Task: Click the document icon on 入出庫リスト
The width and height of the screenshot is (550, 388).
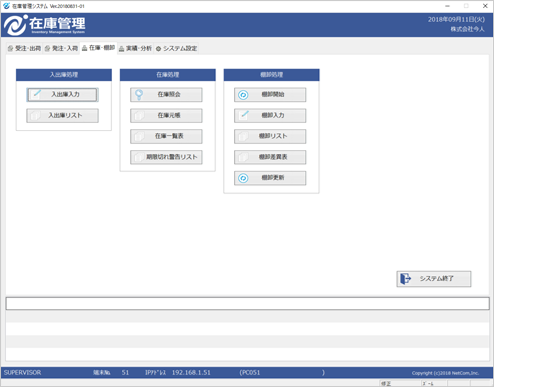Action: pyautogui.click(x=35, y=115)
